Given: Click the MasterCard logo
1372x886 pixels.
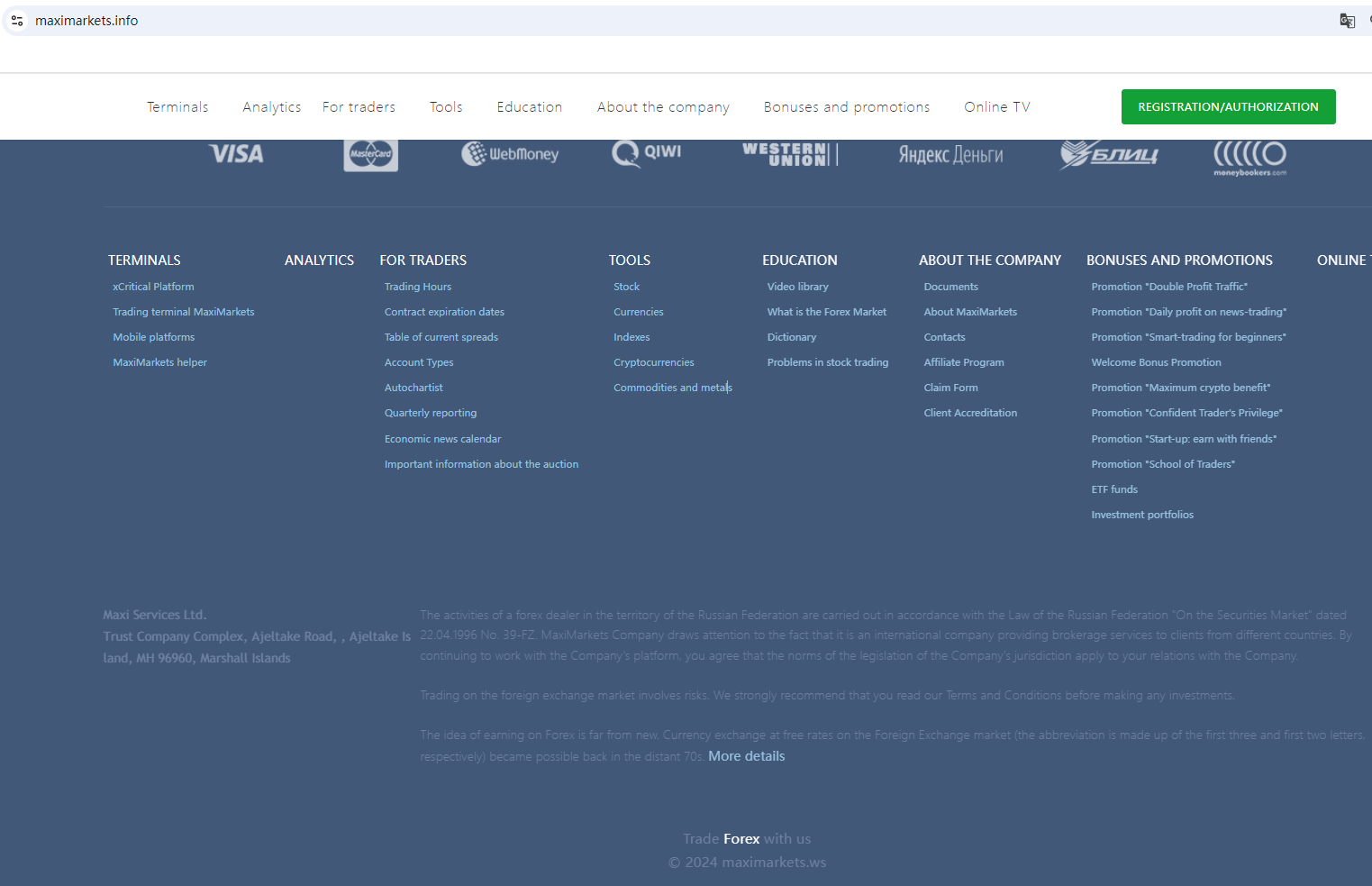Looking at the screenshot, I should (370, 155).
